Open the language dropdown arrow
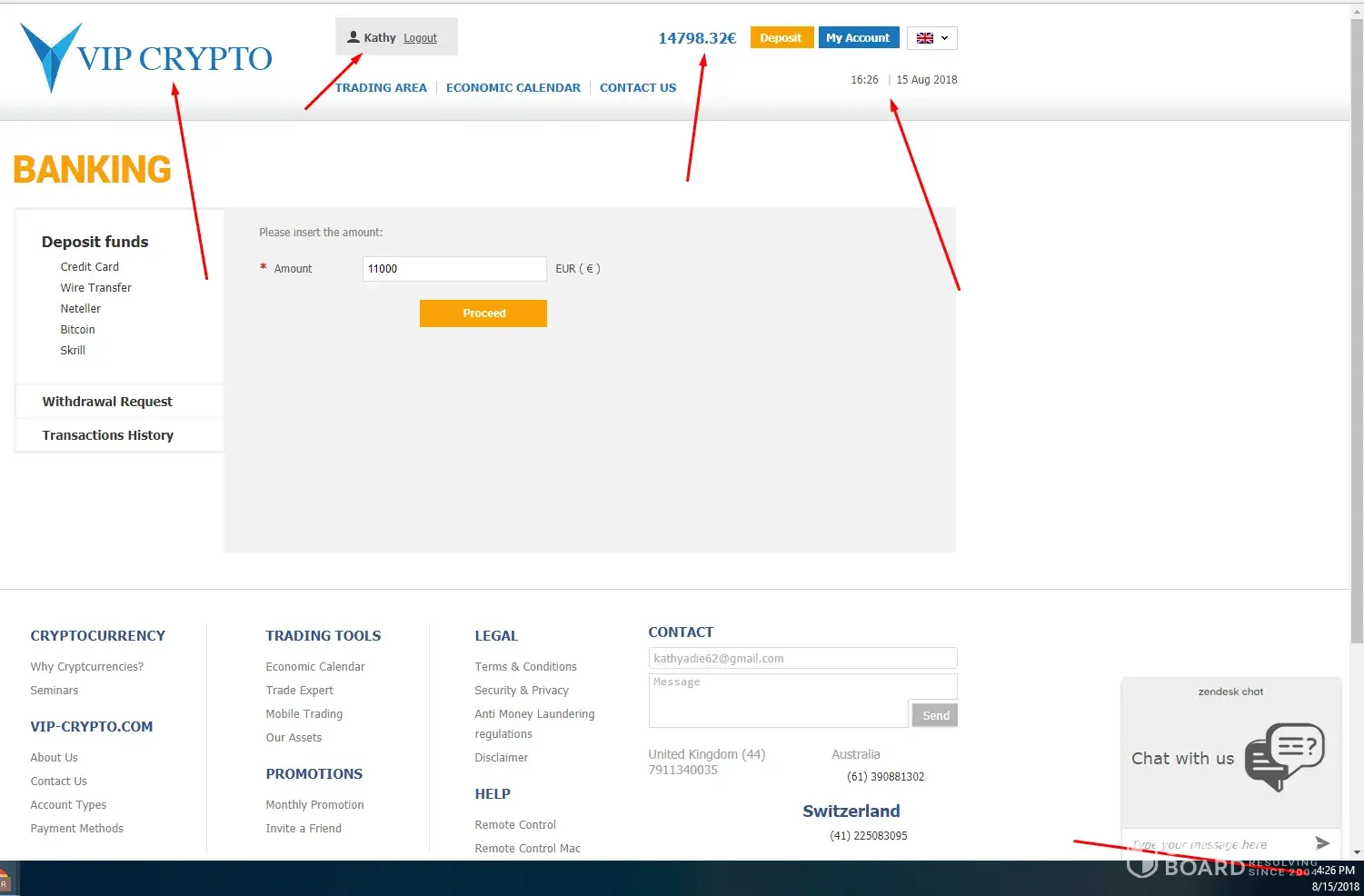Viewport: 1364px width, 896px height. click(945, 38)
